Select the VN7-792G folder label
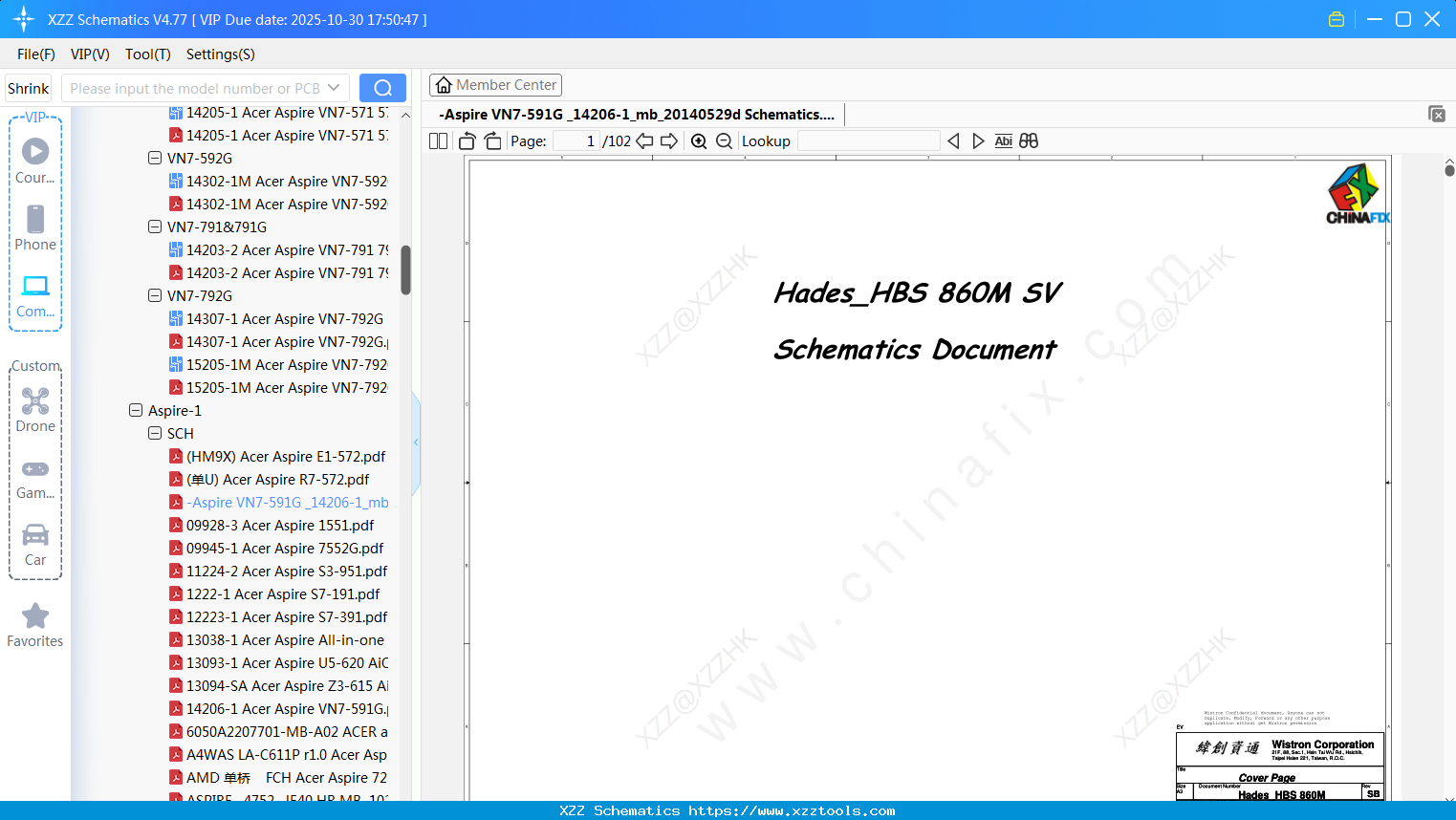1456x820 pixels. click(x=200, y=295)
